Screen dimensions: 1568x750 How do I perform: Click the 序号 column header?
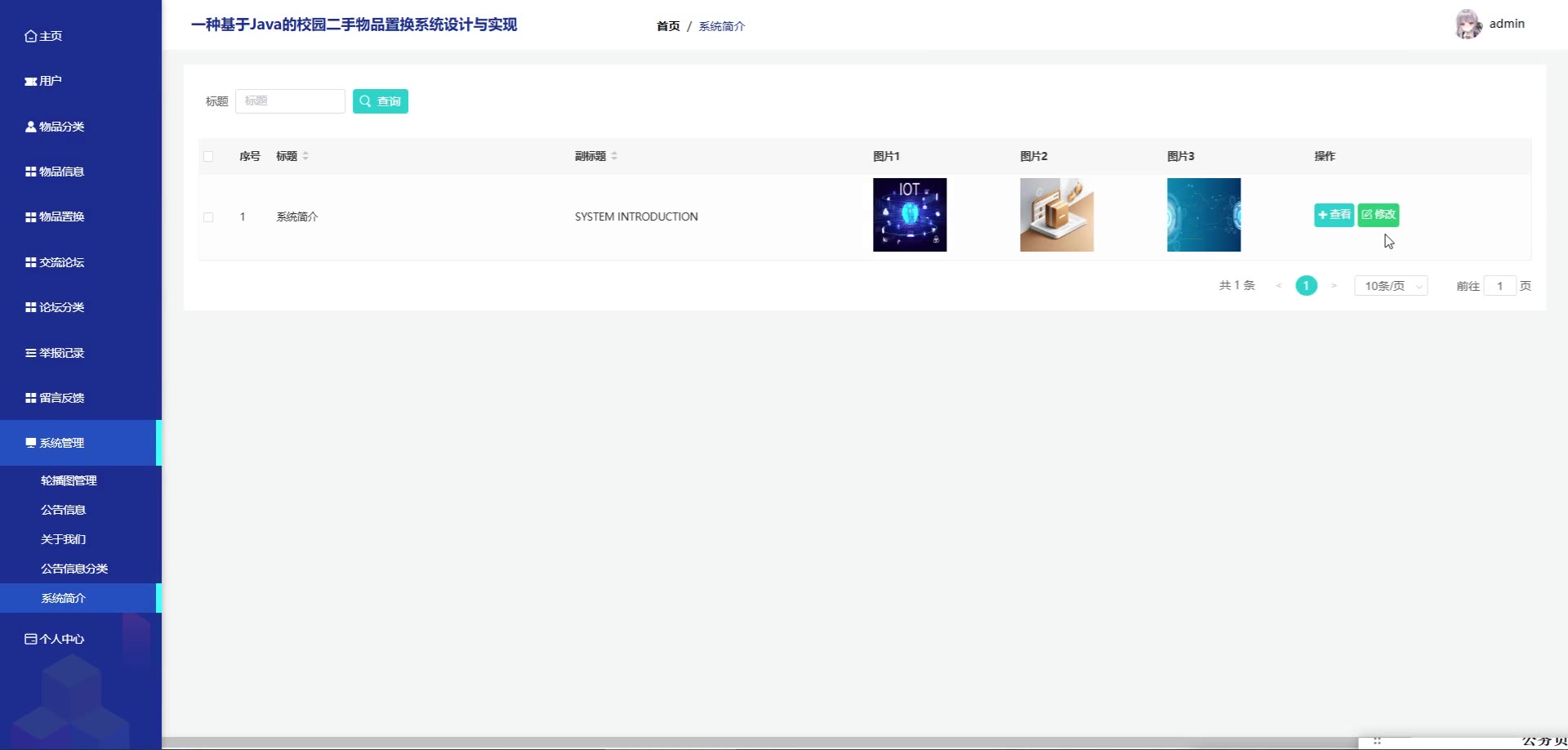pyautogui.click(x=250, y=156)
